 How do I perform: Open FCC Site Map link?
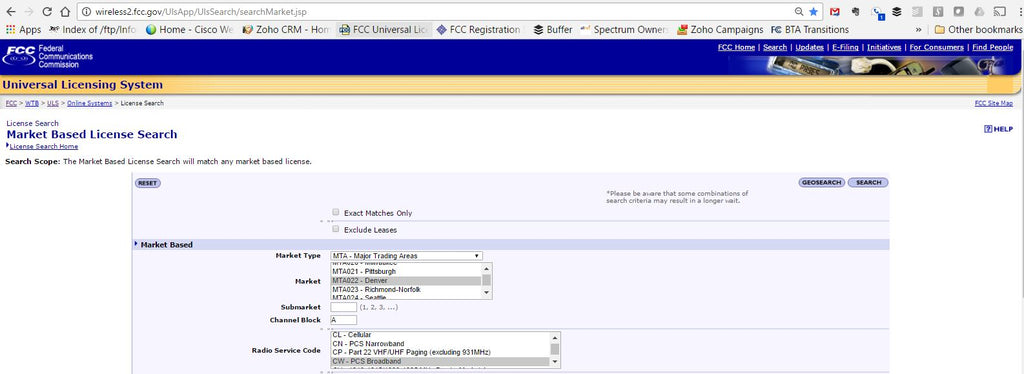pyautogui.click(x=994, y=103)
